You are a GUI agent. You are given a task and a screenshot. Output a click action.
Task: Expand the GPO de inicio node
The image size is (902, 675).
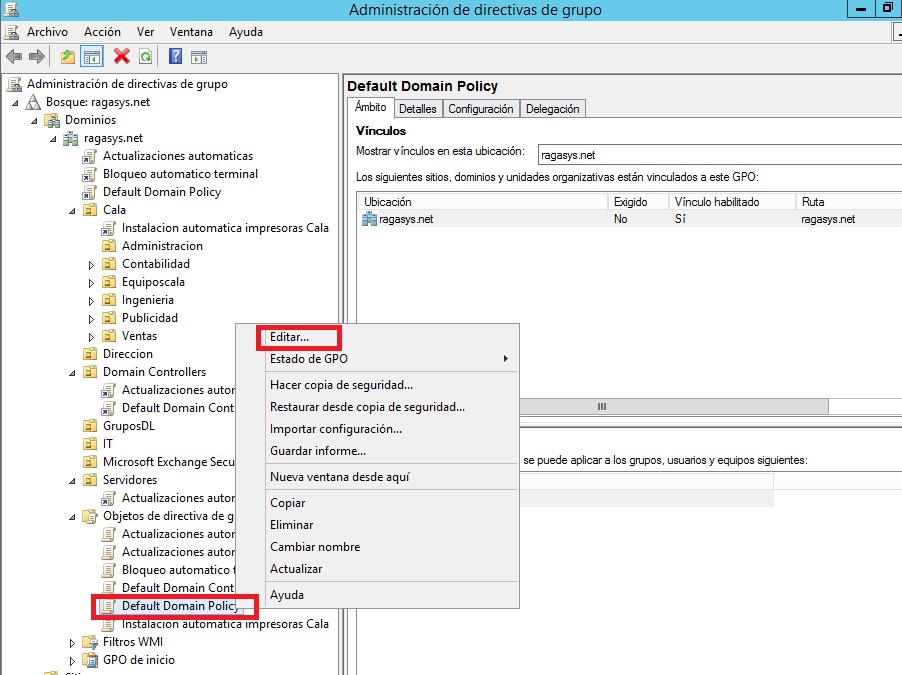pyautogui.click(x=72, y=661)
